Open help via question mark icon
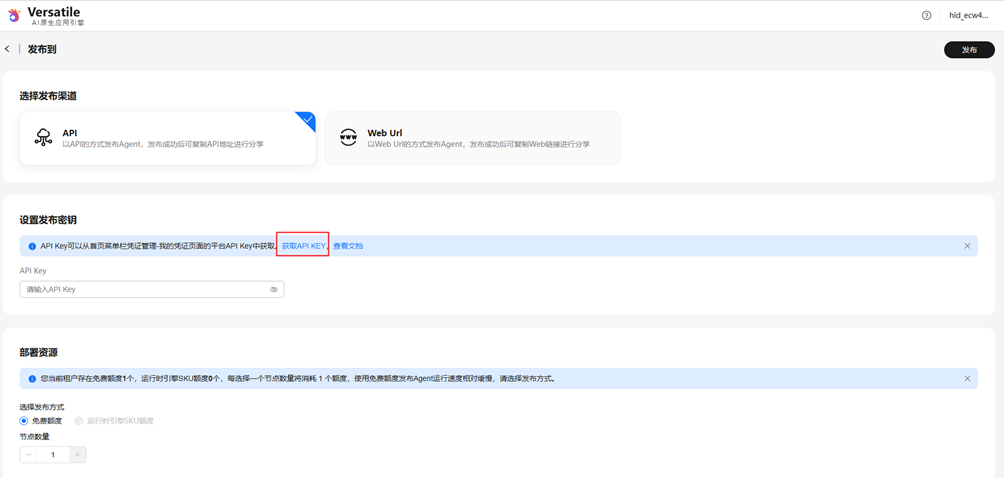The image size is (1004, 478). pos(926,15)
